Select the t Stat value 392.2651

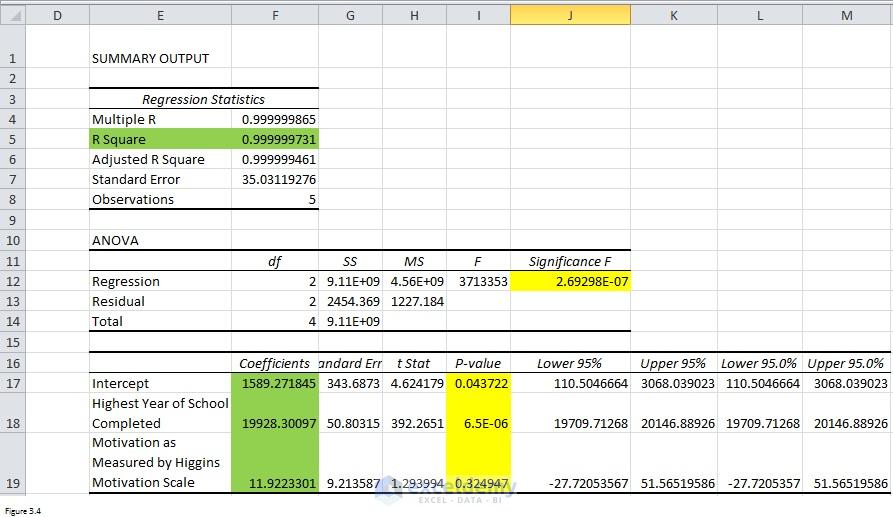click(415, 413)
